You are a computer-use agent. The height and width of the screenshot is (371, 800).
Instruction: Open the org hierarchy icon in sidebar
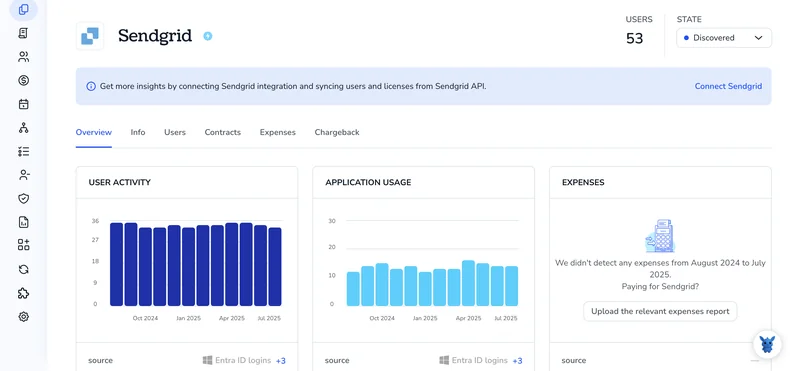tap(23, 128)
